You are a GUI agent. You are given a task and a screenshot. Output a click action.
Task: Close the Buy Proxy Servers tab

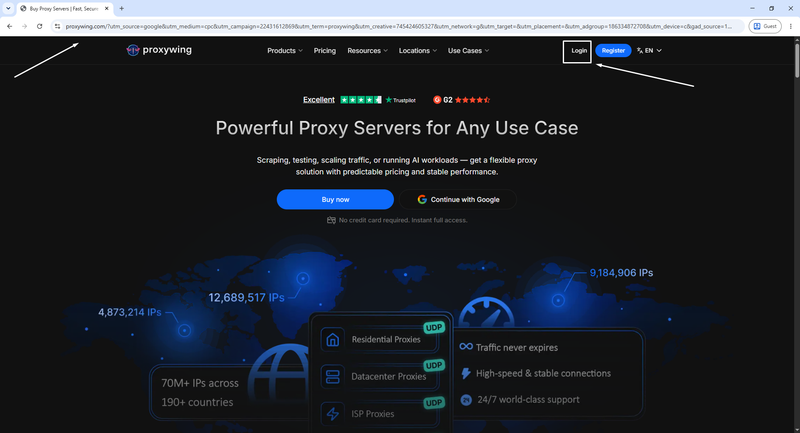(x=107, y=8)
